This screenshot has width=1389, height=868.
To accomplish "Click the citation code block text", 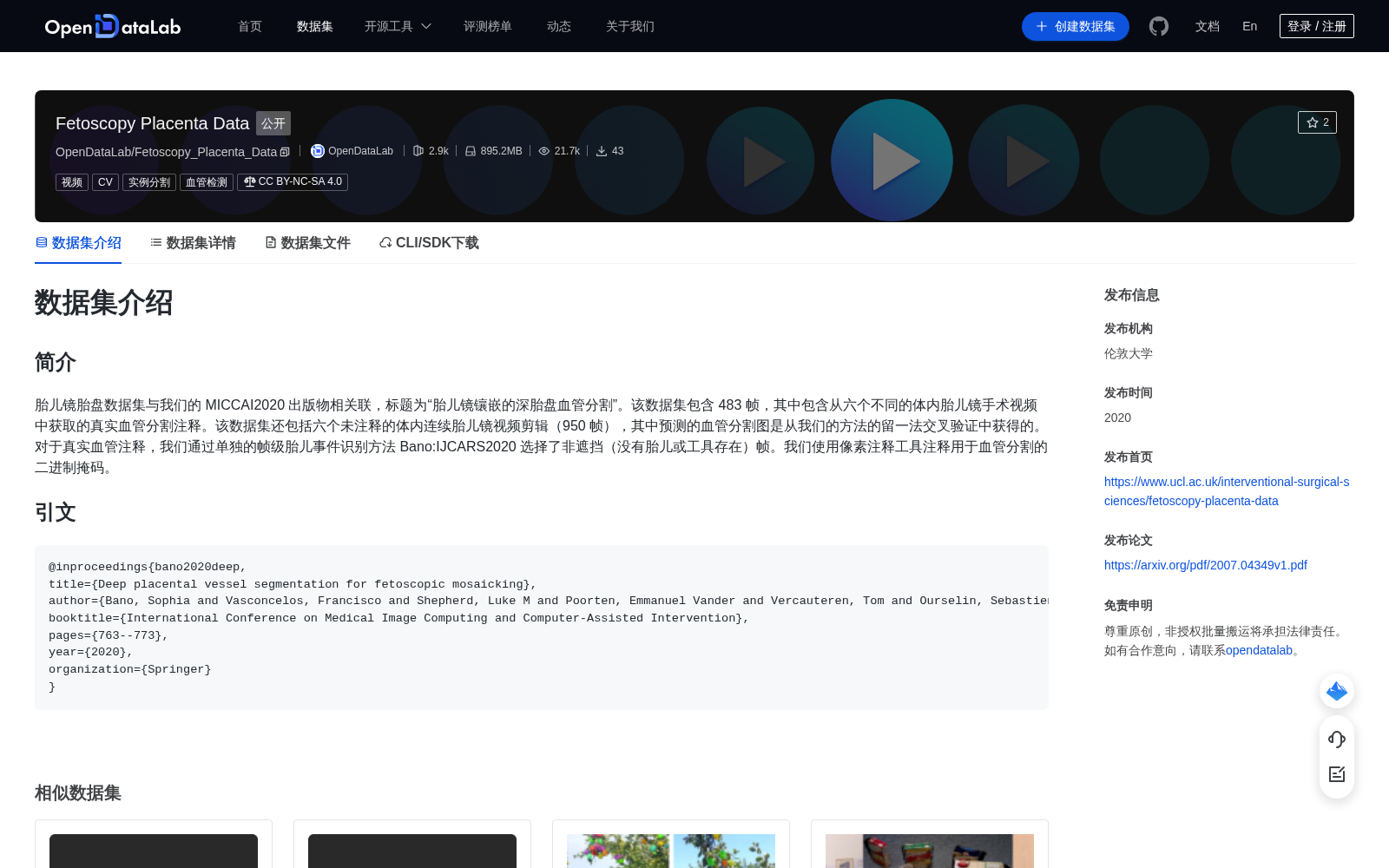I will coord(542,627).
